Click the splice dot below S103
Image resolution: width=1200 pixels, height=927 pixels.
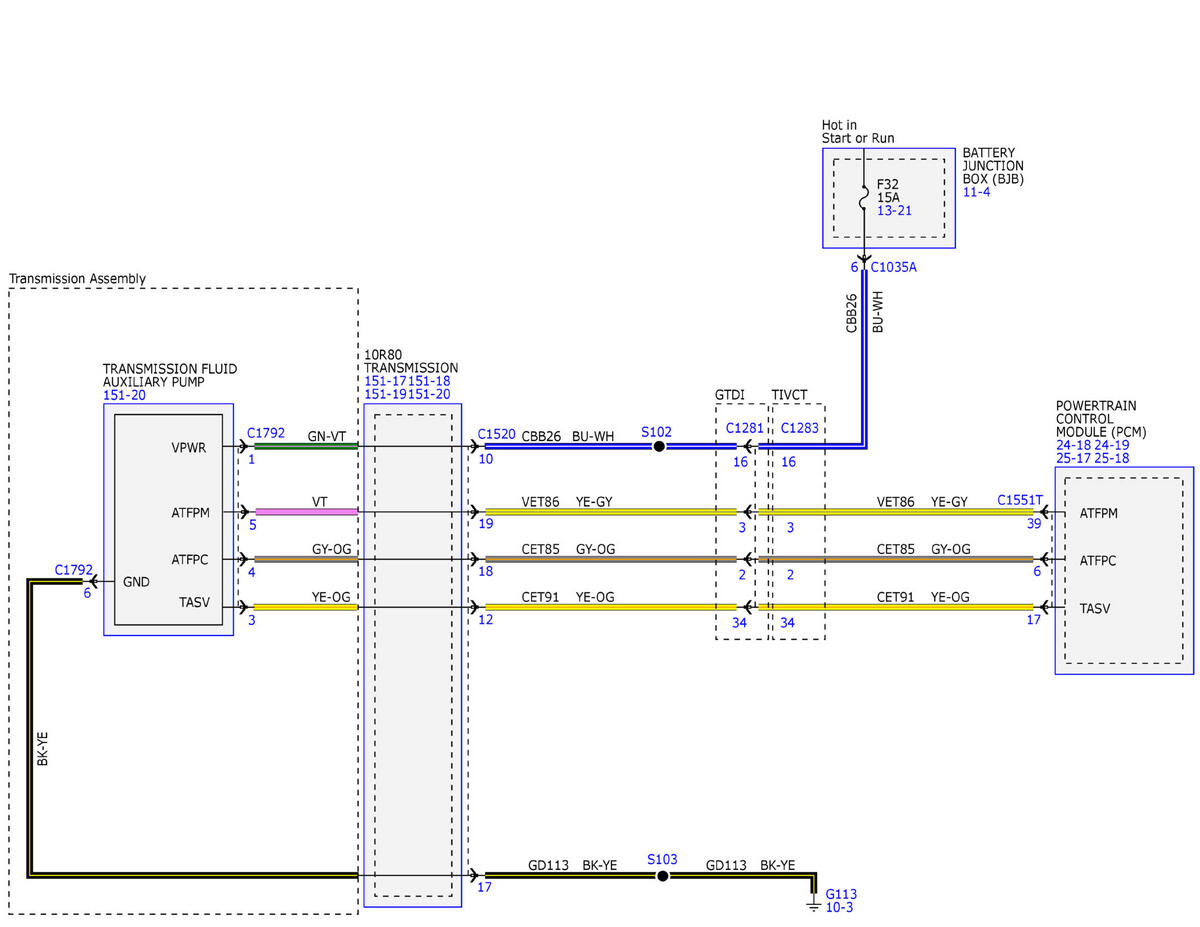662,876
